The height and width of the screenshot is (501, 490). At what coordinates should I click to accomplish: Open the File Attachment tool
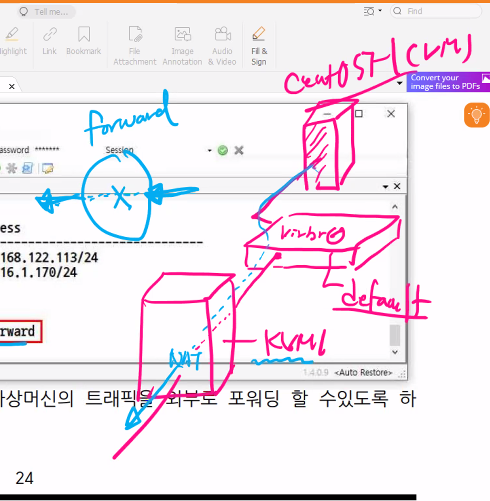[x=135, y=46]
